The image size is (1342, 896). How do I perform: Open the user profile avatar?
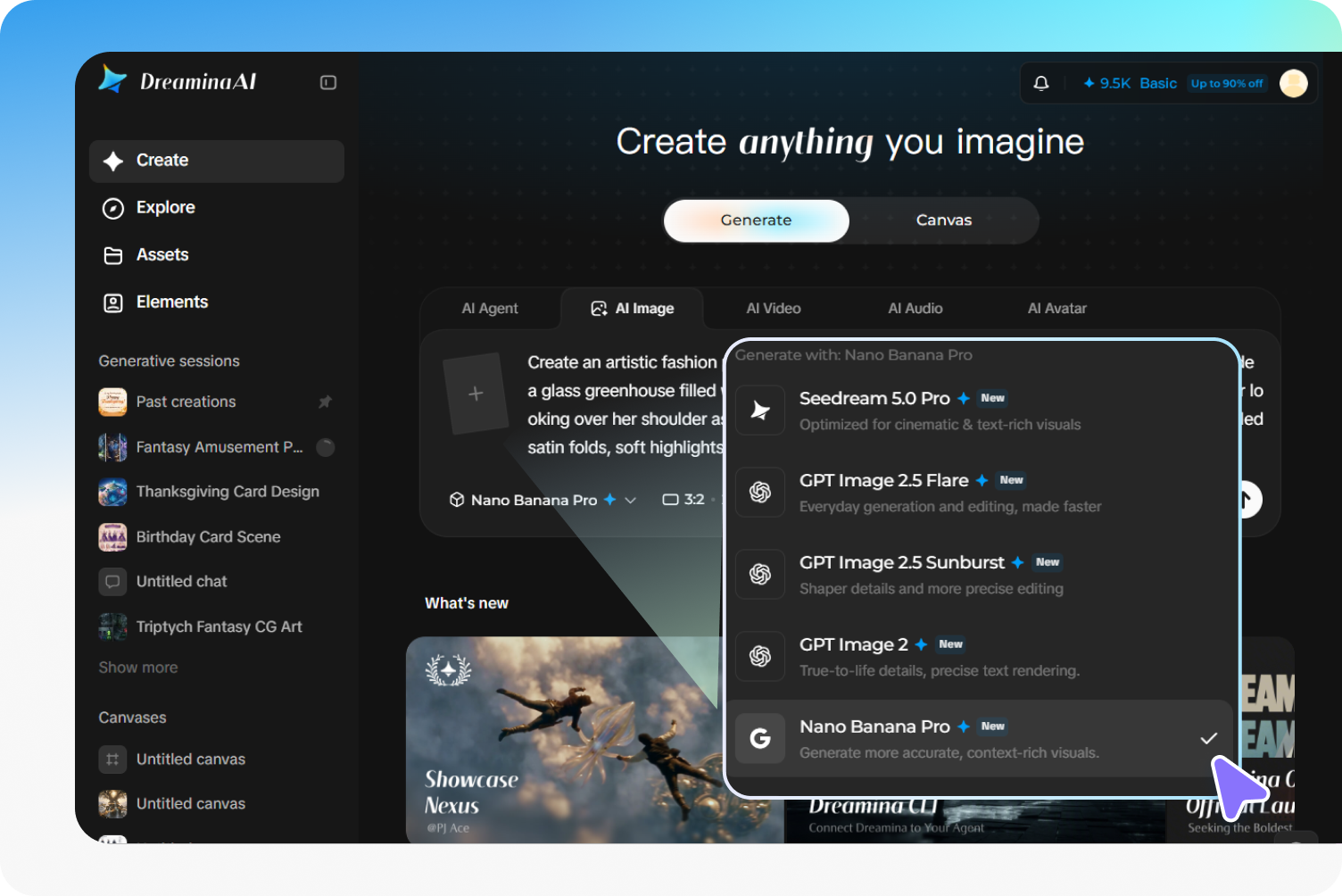tap(1293, 83)
